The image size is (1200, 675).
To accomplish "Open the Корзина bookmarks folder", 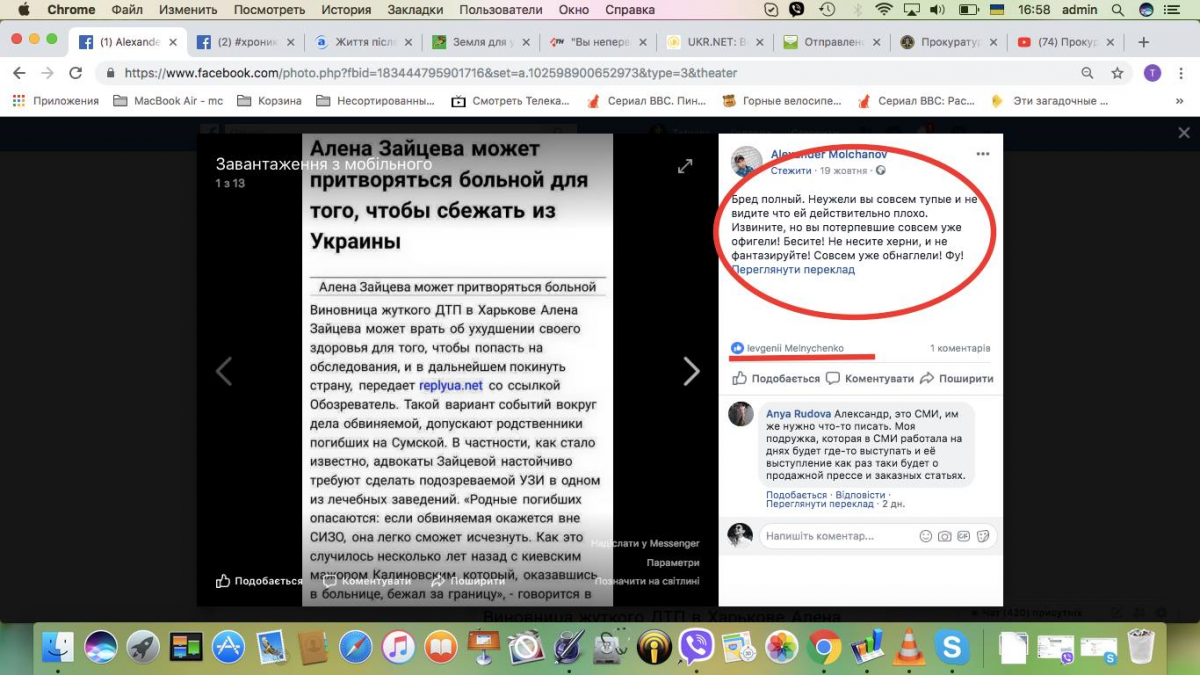I will (270, 101).
